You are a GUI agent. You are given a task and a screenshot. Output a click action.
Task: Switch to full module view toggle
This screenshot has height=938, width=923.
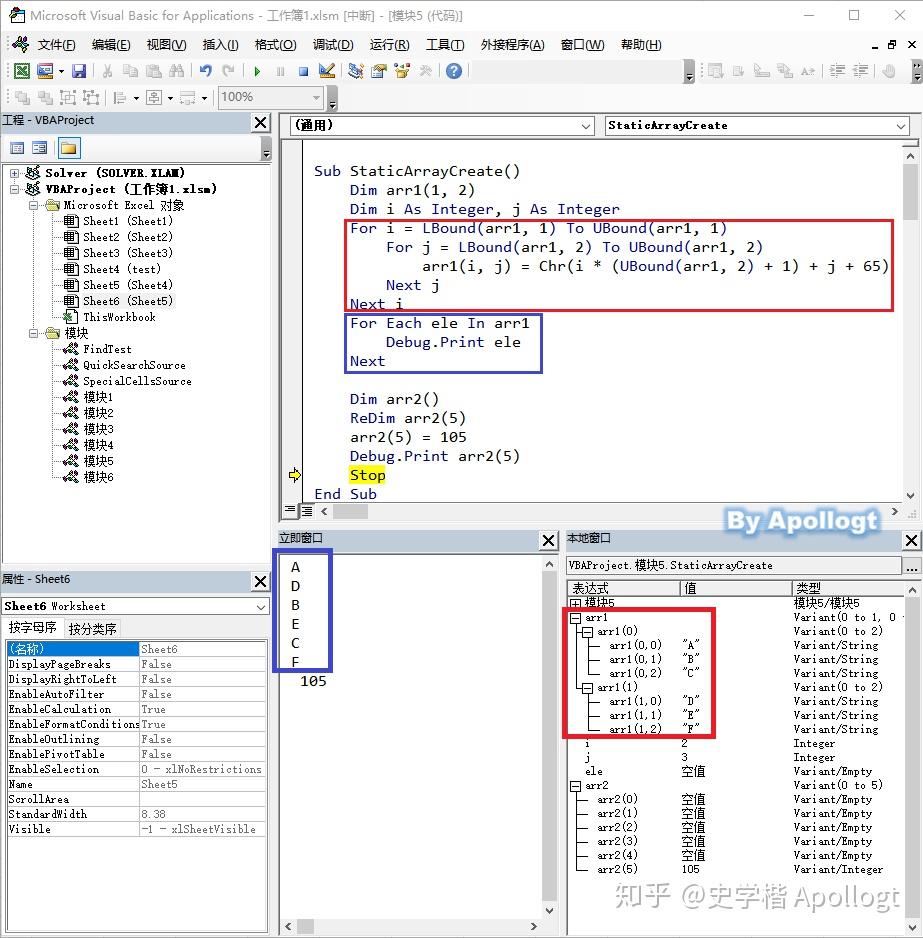click(307, 511)
